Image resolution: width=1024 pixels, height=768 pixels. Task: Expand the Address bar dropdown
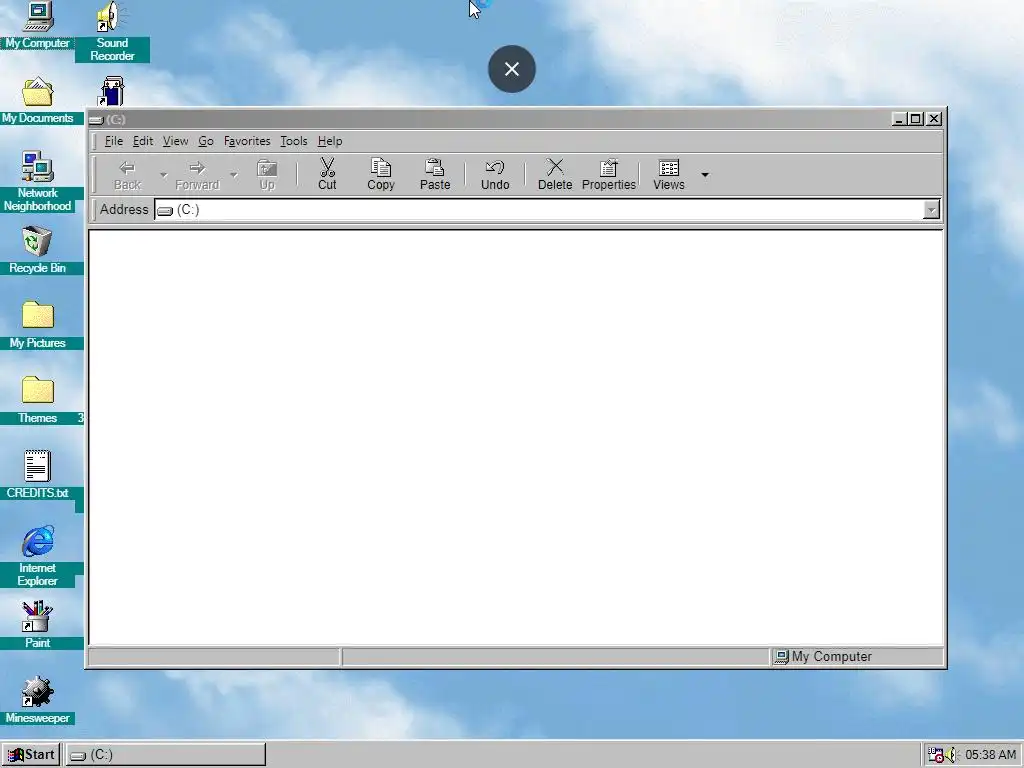click(931, 210)
